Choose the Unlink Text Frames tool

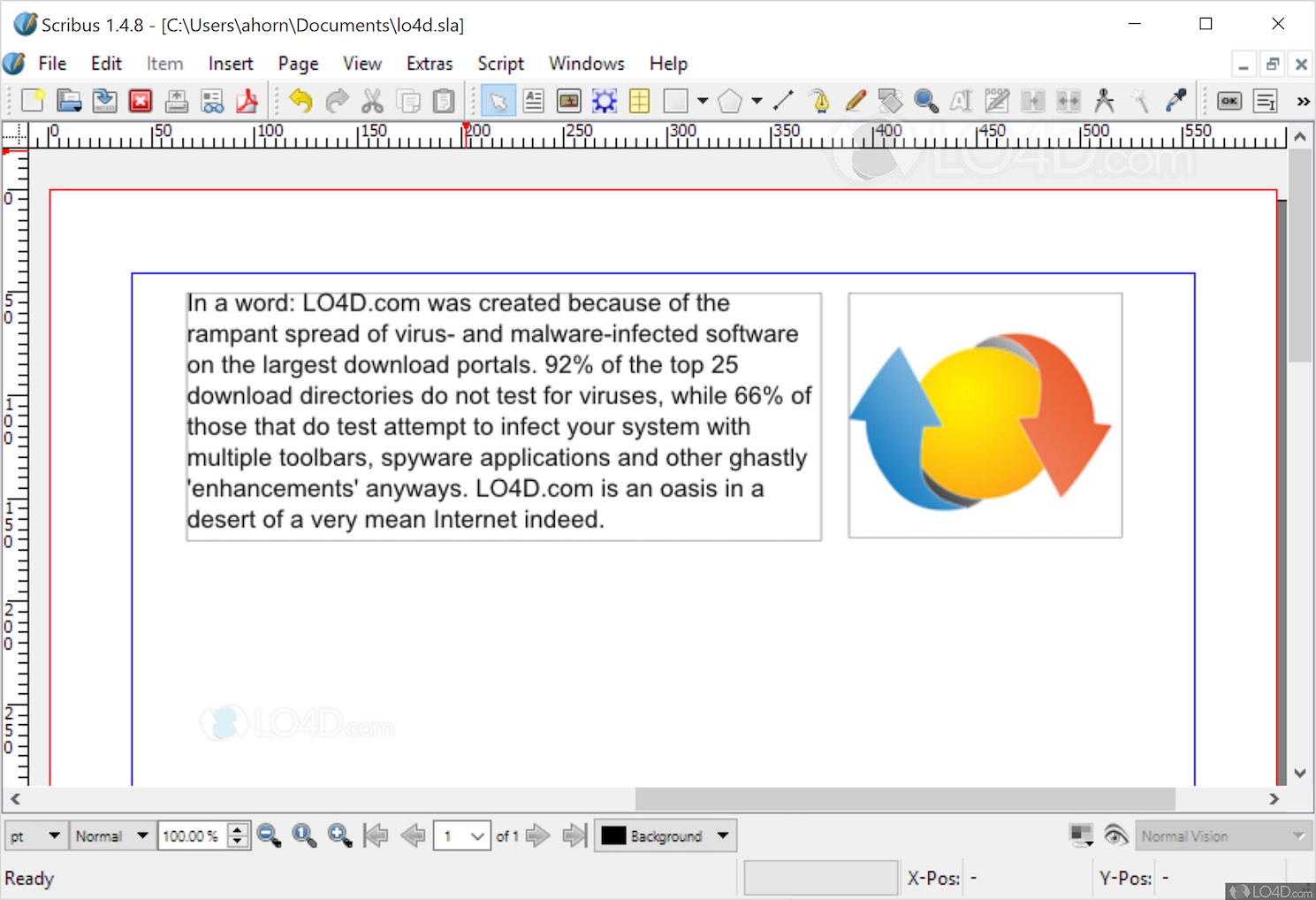tap(1069, 101)
